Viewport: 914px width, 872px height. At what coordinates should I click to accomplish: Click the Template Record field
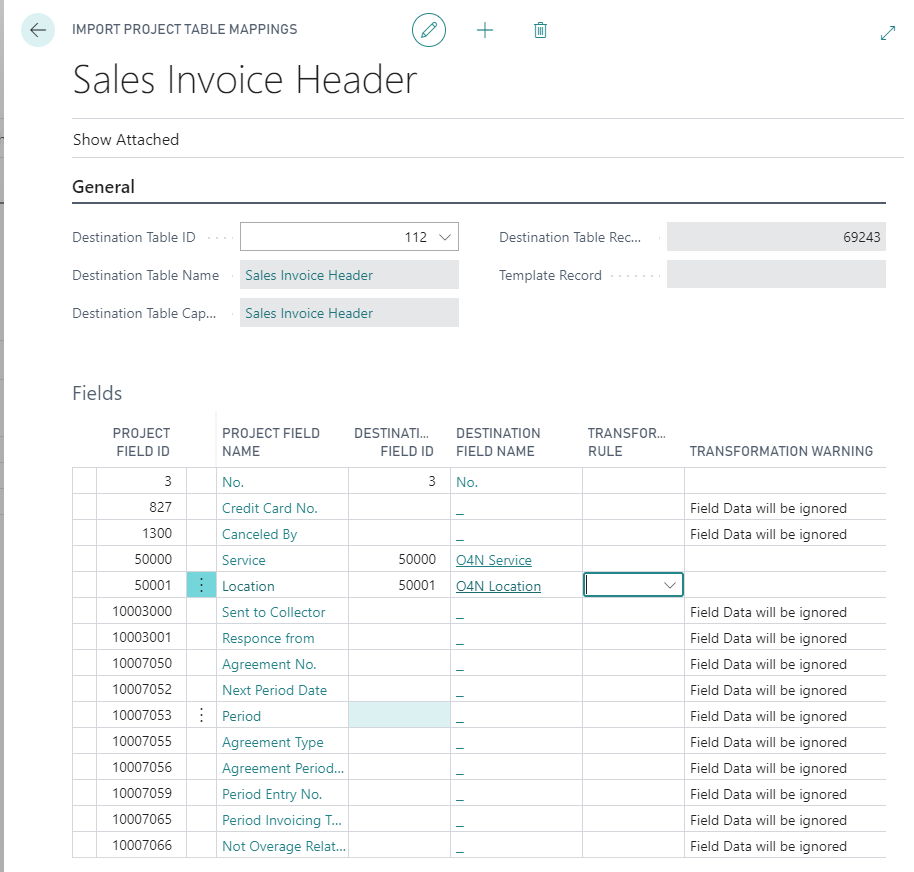(x=775, y=275)
